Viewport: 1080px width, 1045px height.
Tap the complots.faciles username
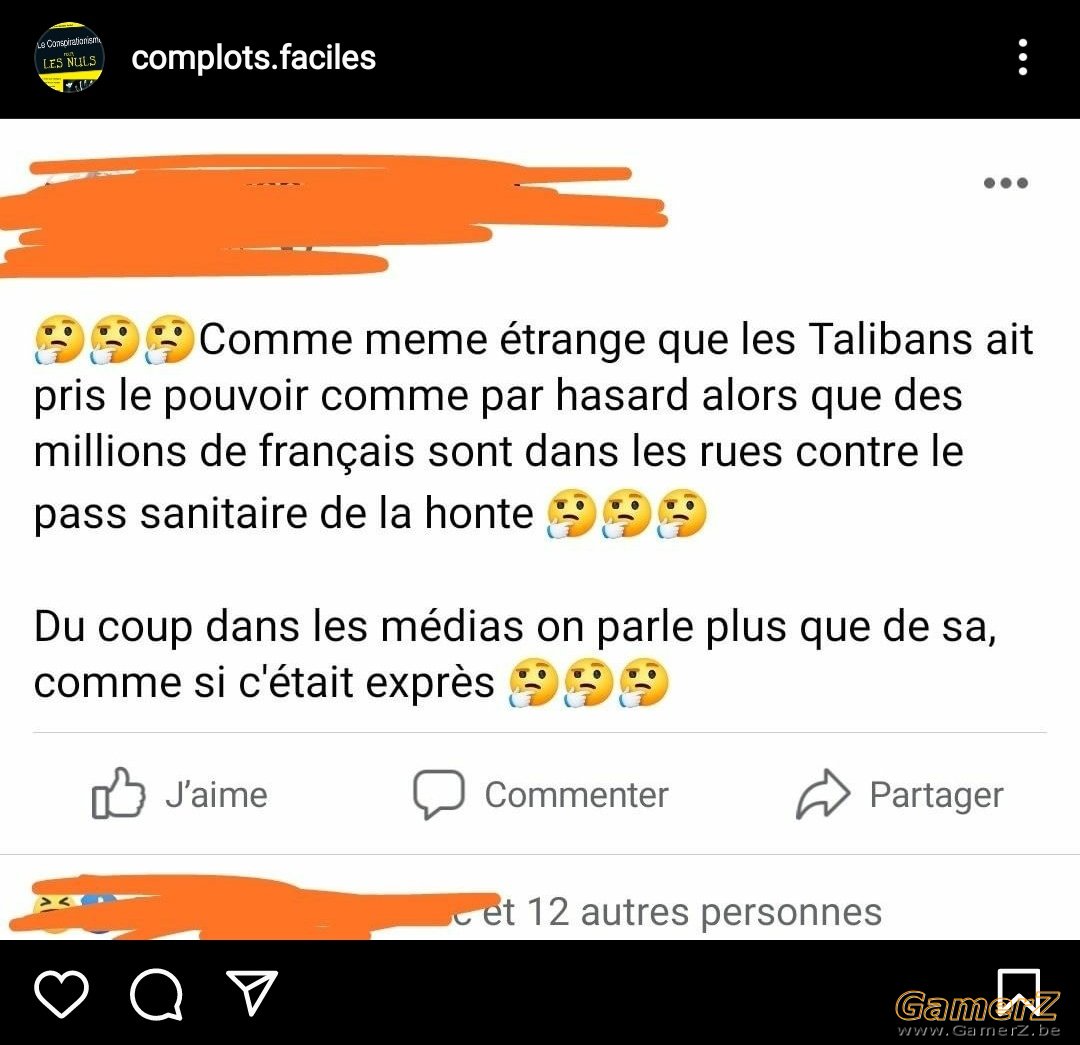click(x=253, y=58)
